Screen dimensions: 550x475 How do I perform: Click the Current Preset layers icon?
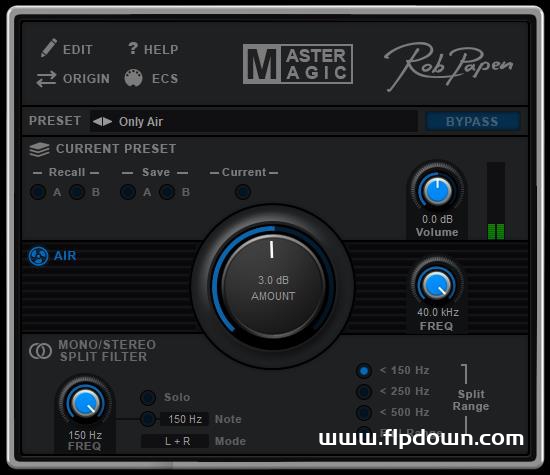pos(39,149)
